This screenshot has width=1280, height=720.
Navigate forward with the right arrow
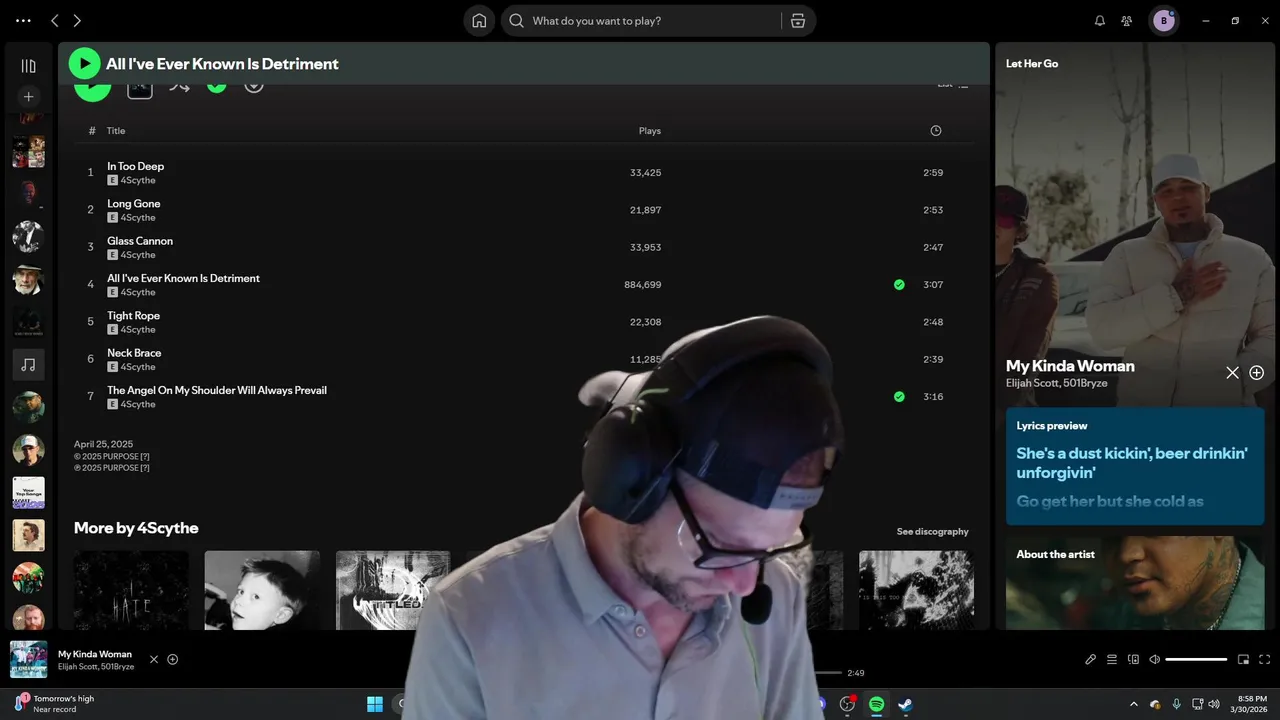(x=77, y=20)
